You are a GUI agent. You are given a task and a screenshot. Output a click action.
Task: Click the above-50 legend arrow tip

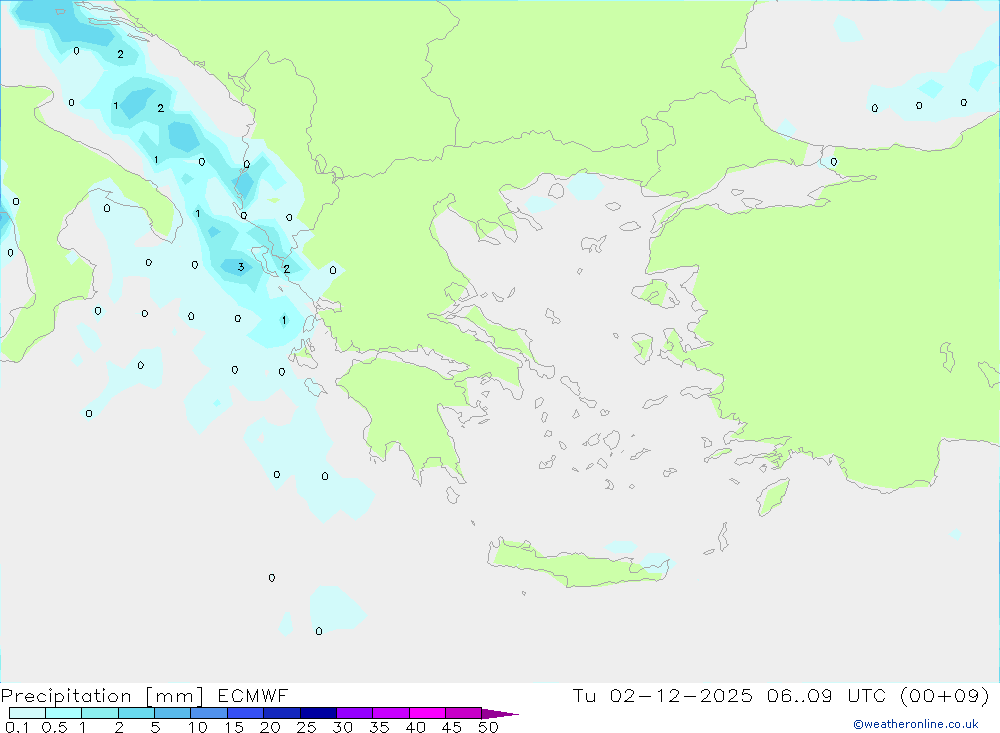pos(500,713)
